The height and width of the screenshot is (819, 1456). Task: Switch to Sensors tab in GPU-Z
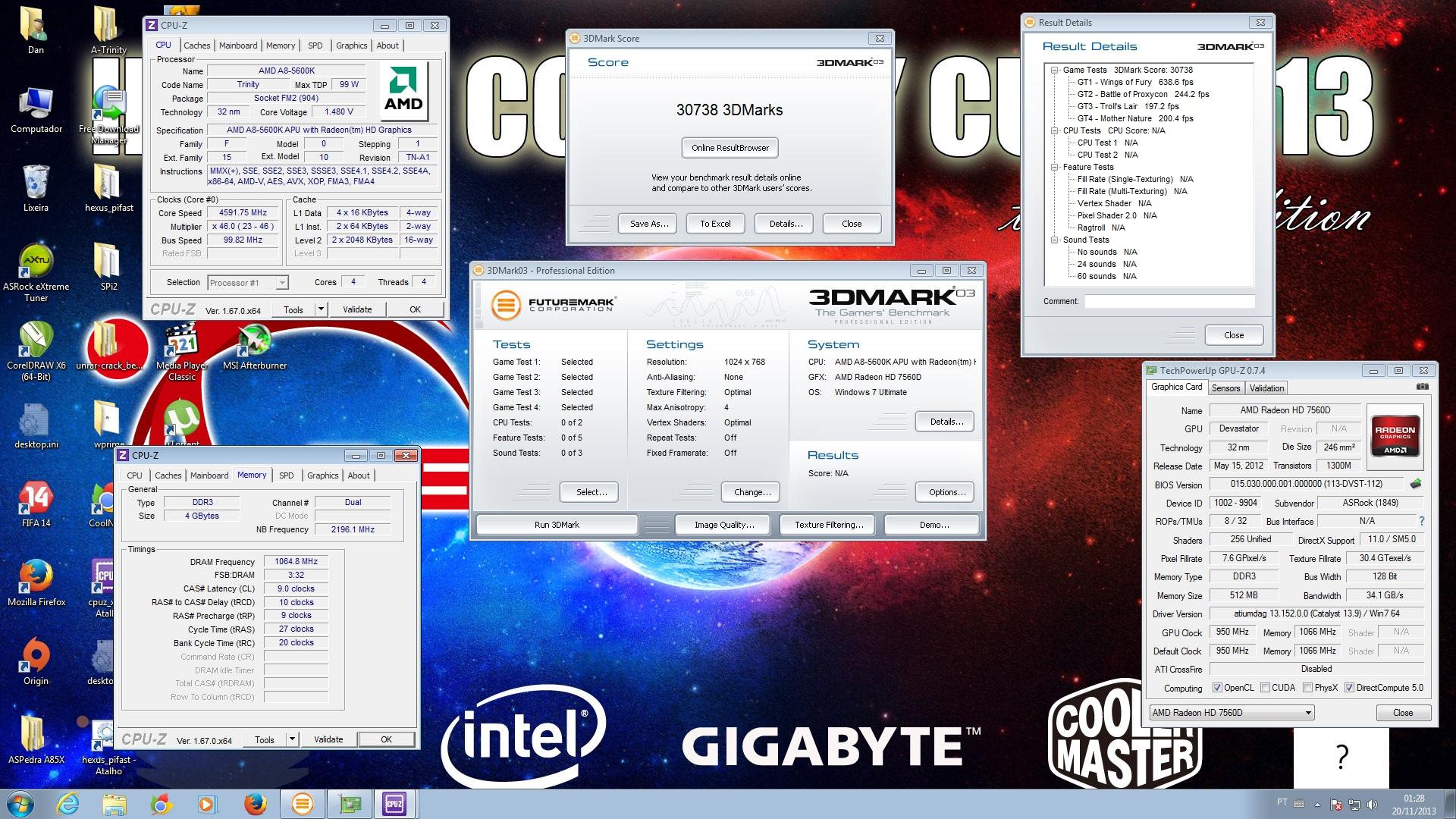1226,388
